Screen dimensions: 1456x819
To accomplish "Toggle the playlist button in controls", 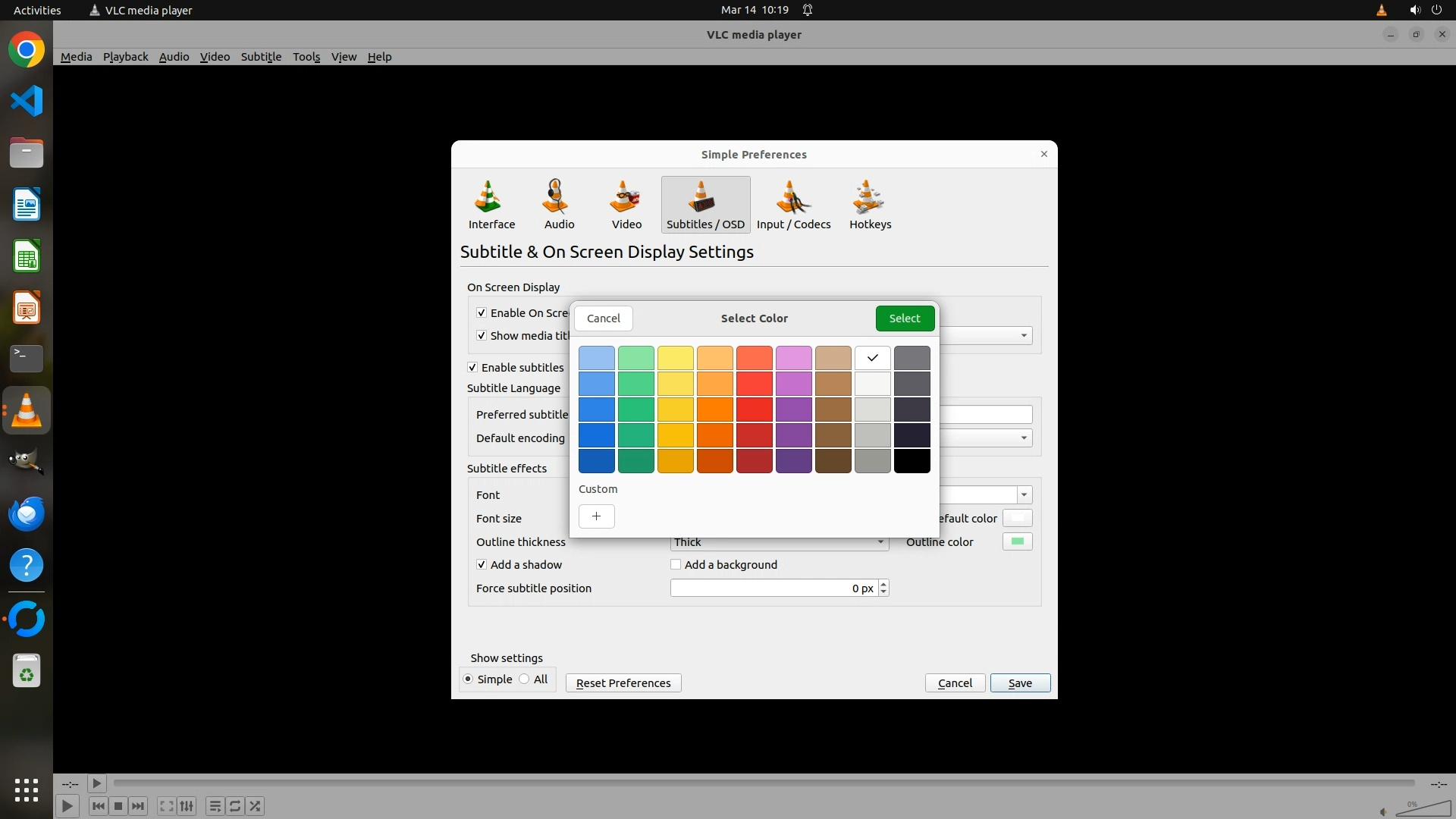I will (x=215, y=806).
